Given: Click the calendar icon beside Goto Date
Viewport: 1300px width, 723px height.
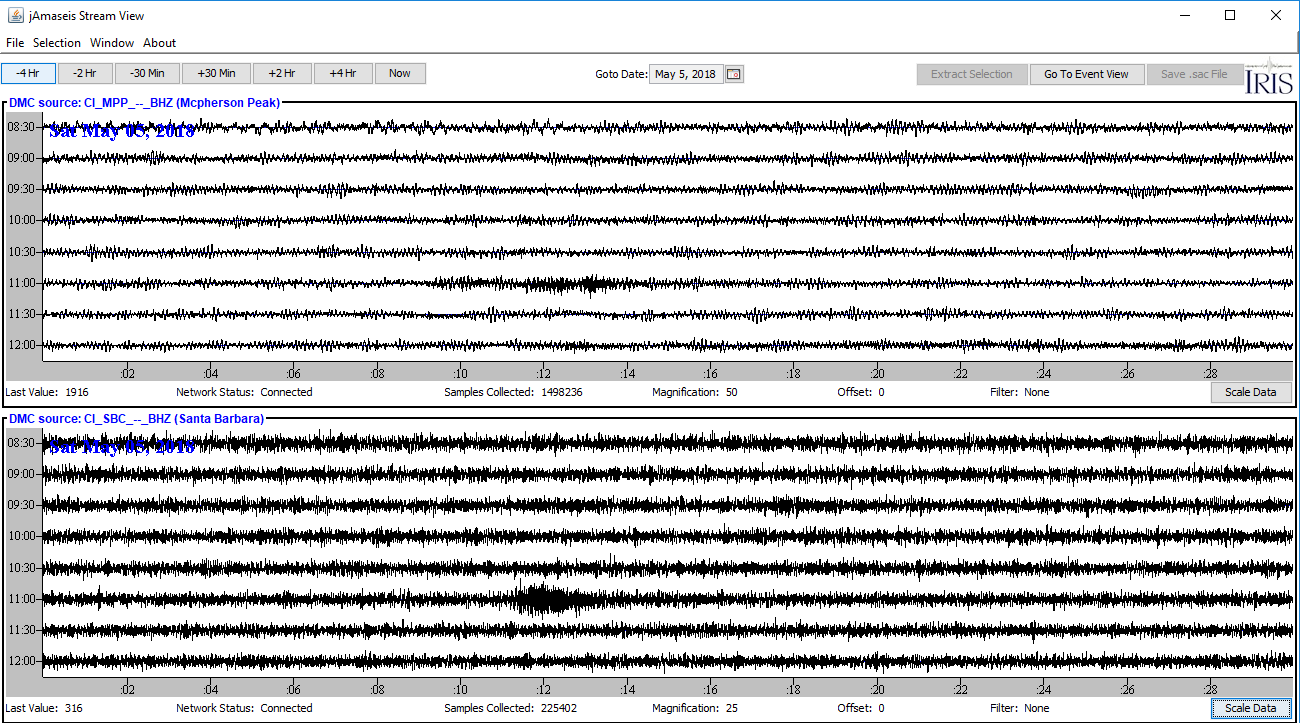Looking at the screenshot, I should click(734, 74).
